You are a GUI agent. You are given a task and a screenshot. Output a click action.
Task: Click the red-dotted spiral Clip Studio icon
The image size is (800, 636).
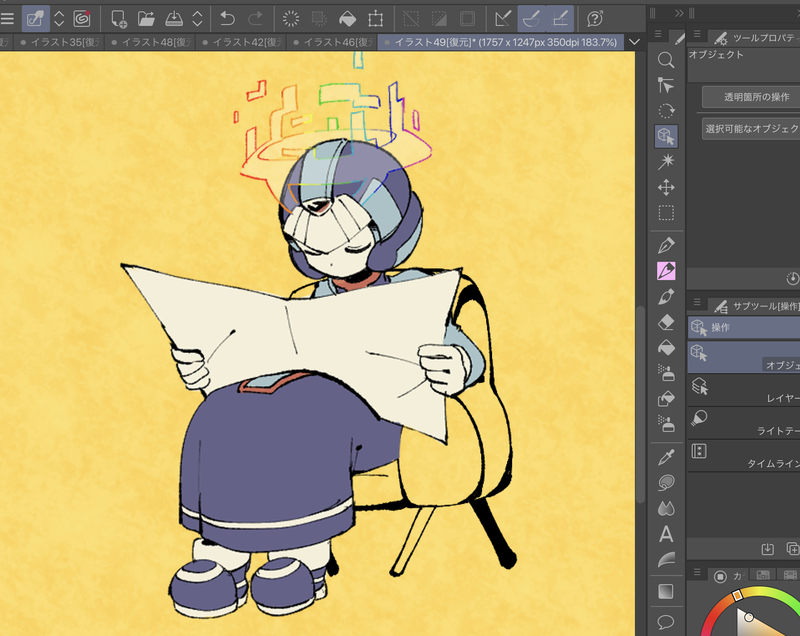click(82, 19)
